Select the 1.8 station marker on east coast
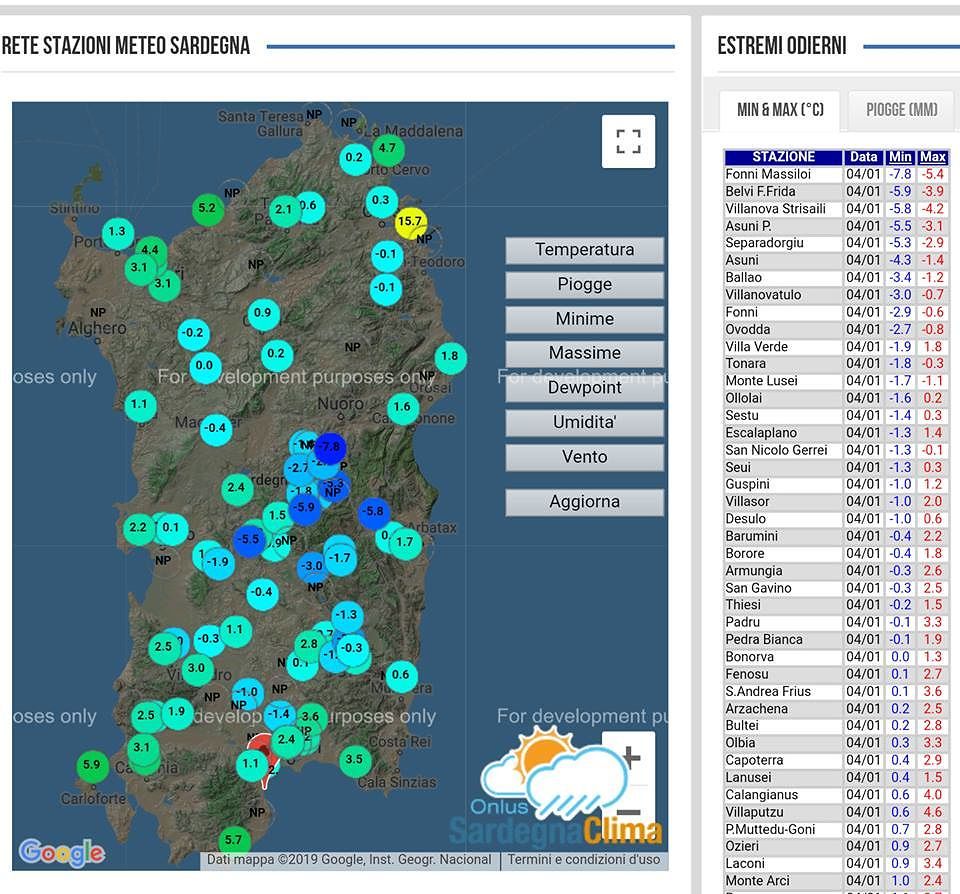 (x=450, y=357)
